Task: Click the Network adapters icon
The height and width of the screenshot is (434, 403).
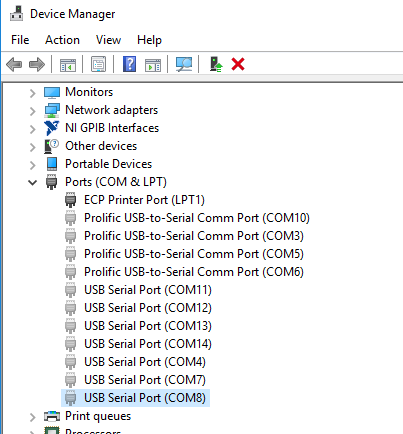Action: [52, 110]
